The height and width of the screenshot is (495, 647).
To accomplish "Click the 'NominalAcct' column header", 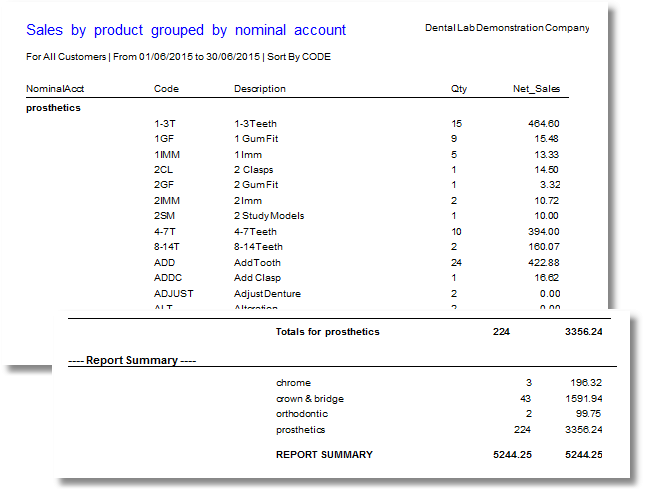I will [55, 89].
